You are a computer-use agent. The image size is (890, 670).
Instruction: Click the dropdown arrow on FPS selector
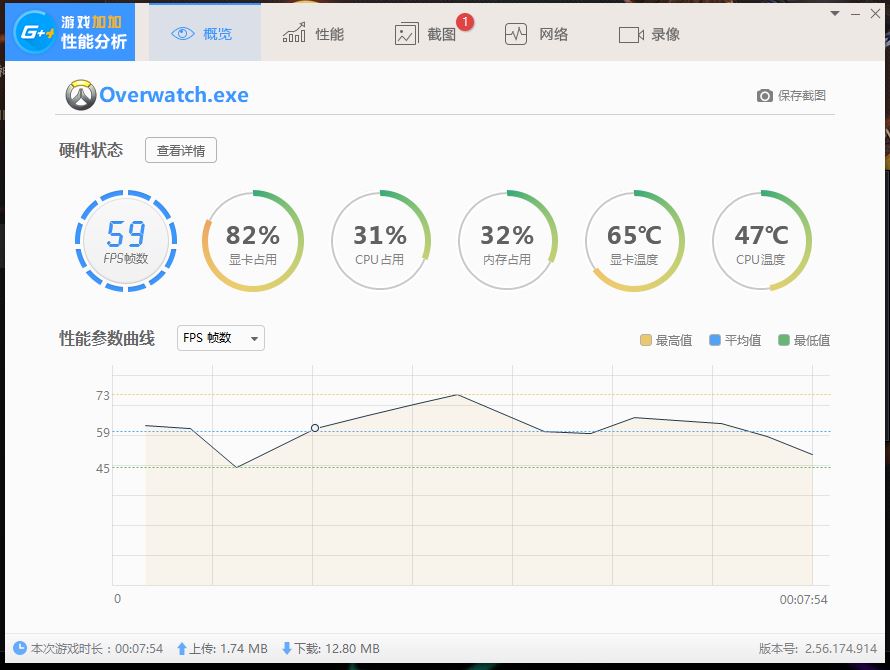click(x=255, y=338)
